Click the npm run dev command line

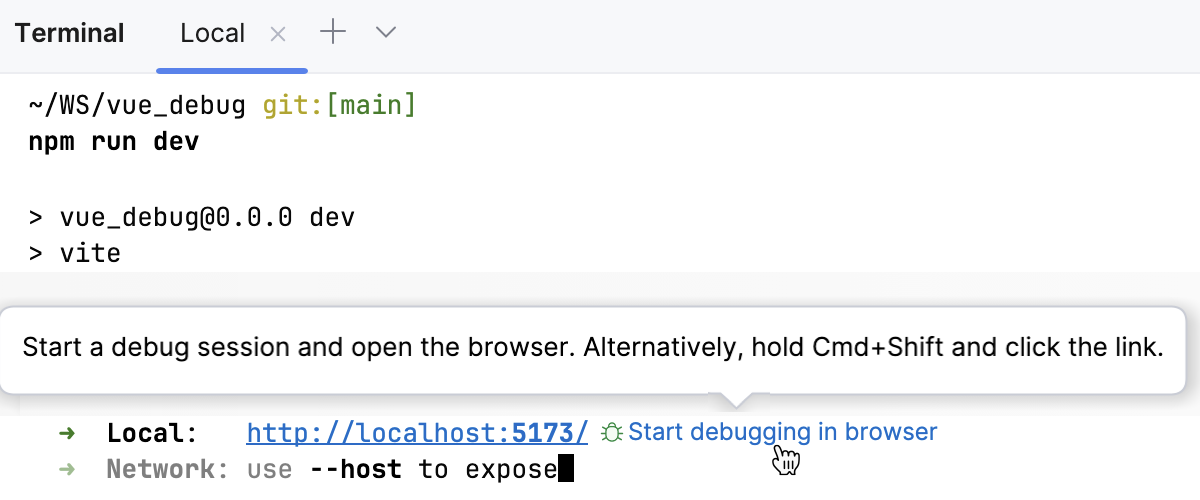tap(114, 142)
